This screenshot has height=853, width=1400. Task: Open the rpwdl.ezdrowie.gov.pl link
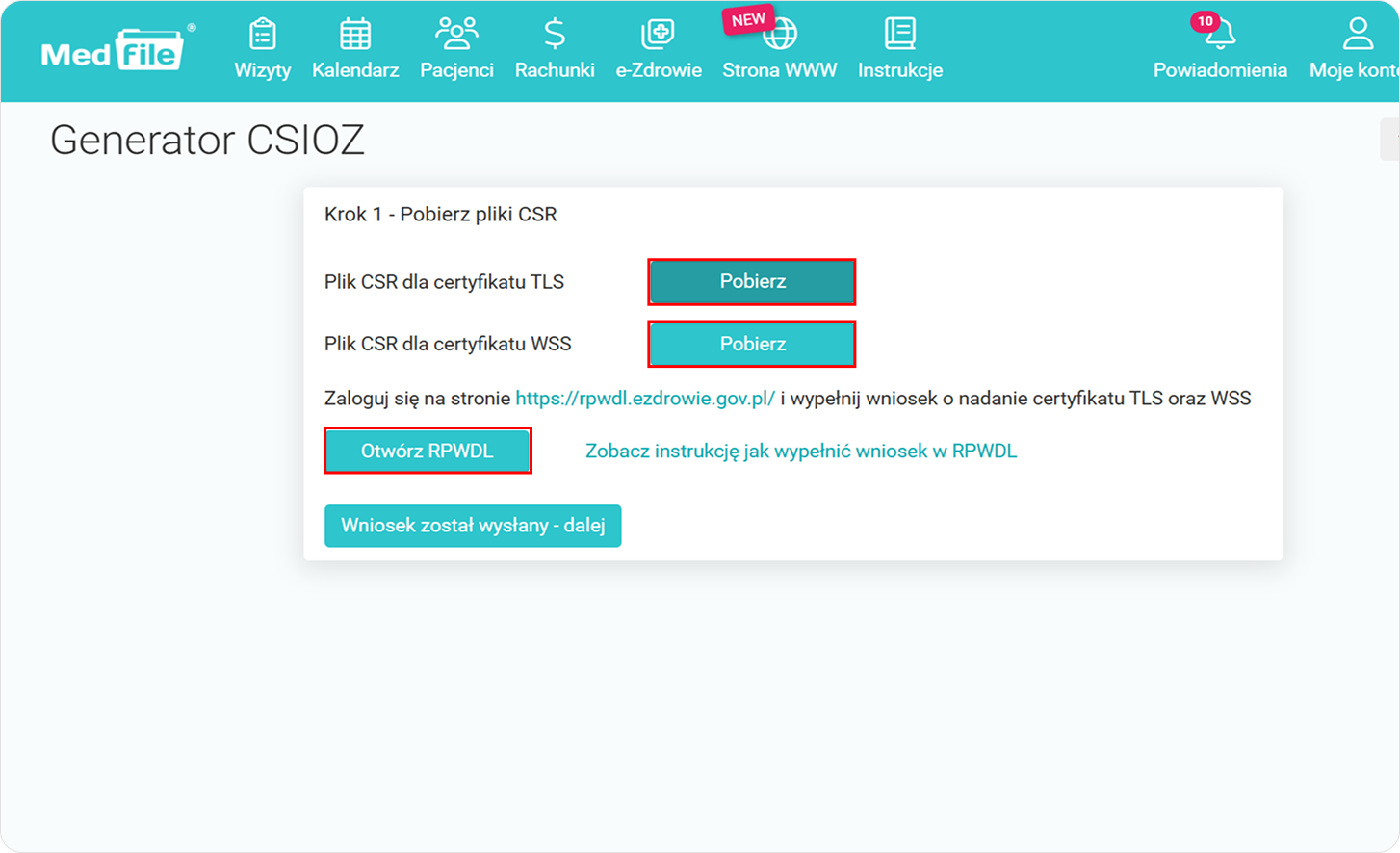point(645,397)
